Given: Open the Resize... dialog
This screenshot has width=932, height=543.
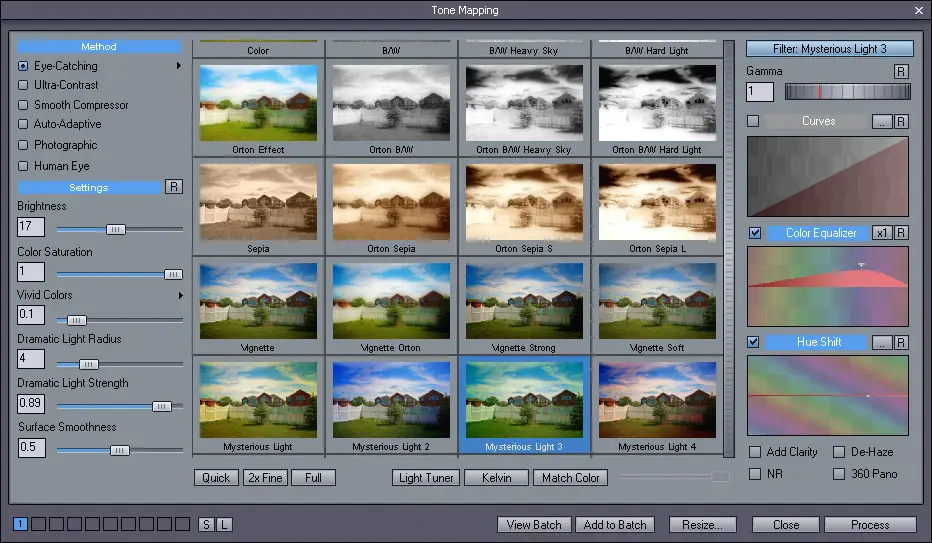Looking at the screenshot, I should tap(703, 525).
